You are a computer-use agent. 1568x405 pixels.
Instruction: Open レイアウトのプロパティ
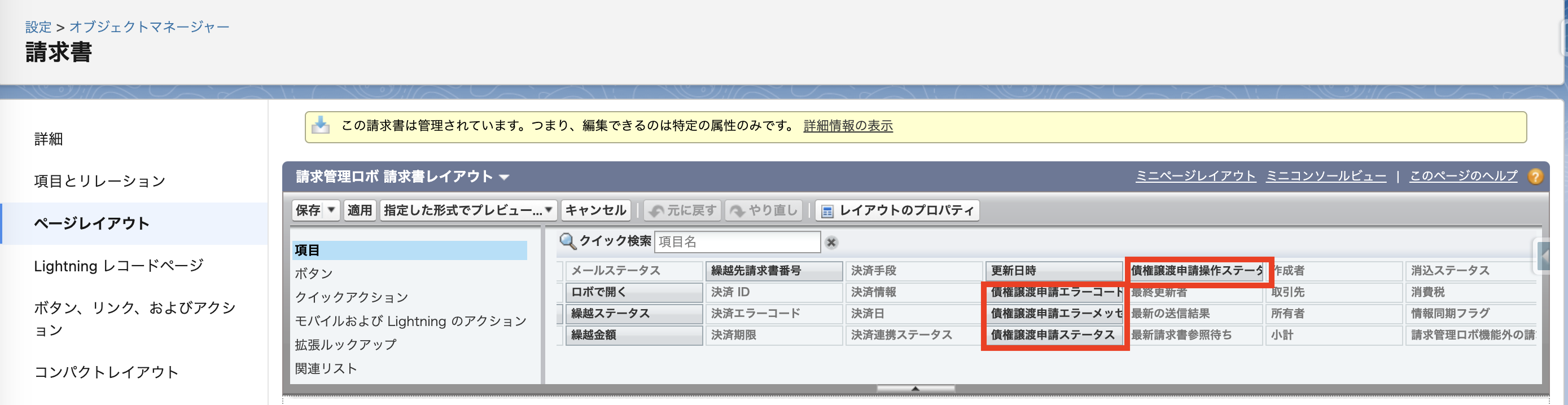(897, 210)
